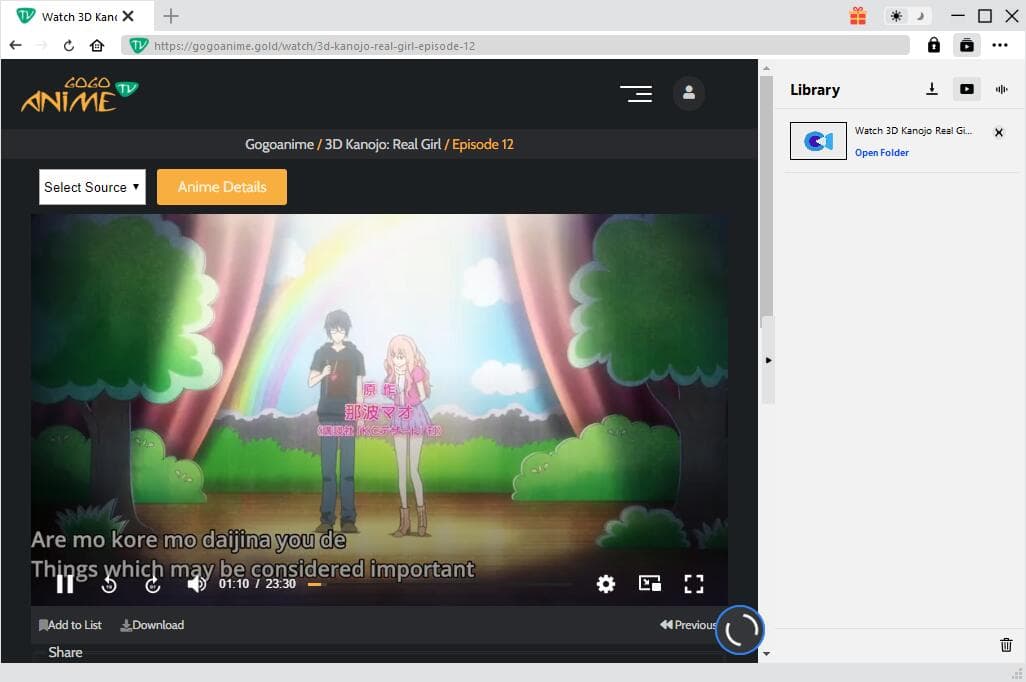
Task: Click the browser home icon
Action: tap(97, 45)
